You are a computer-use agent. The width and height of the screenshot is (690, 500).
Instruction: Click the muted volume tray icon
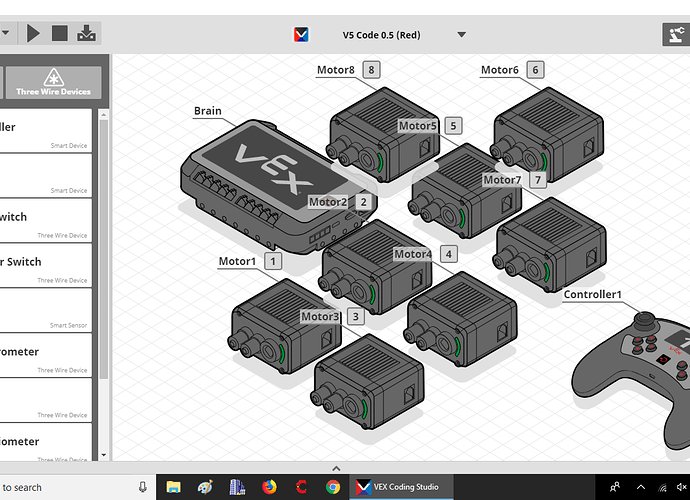click(x=682, y=487)
